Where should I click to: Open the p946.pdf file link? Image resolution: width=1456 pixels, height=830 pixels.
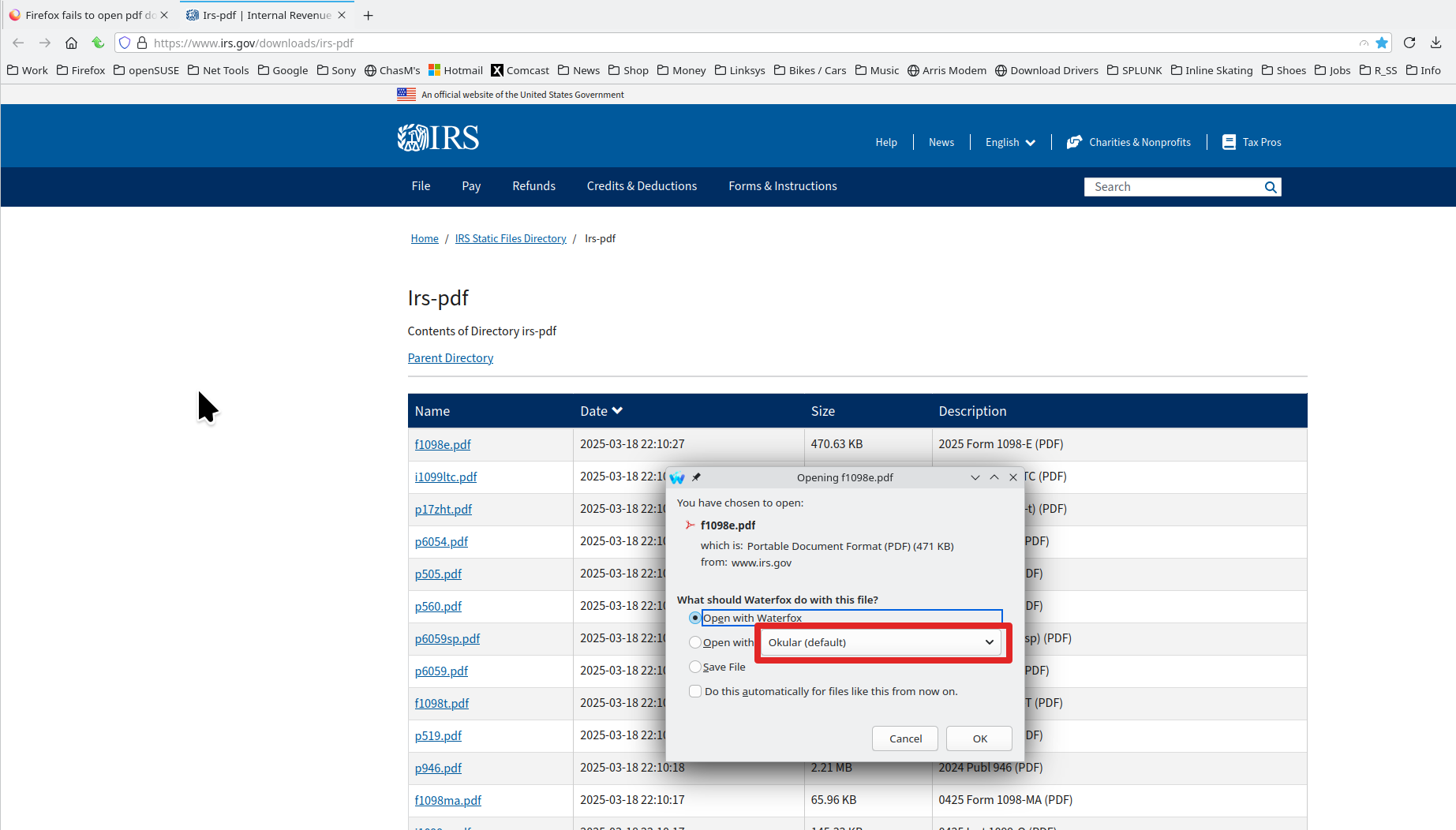coord(438,768)
